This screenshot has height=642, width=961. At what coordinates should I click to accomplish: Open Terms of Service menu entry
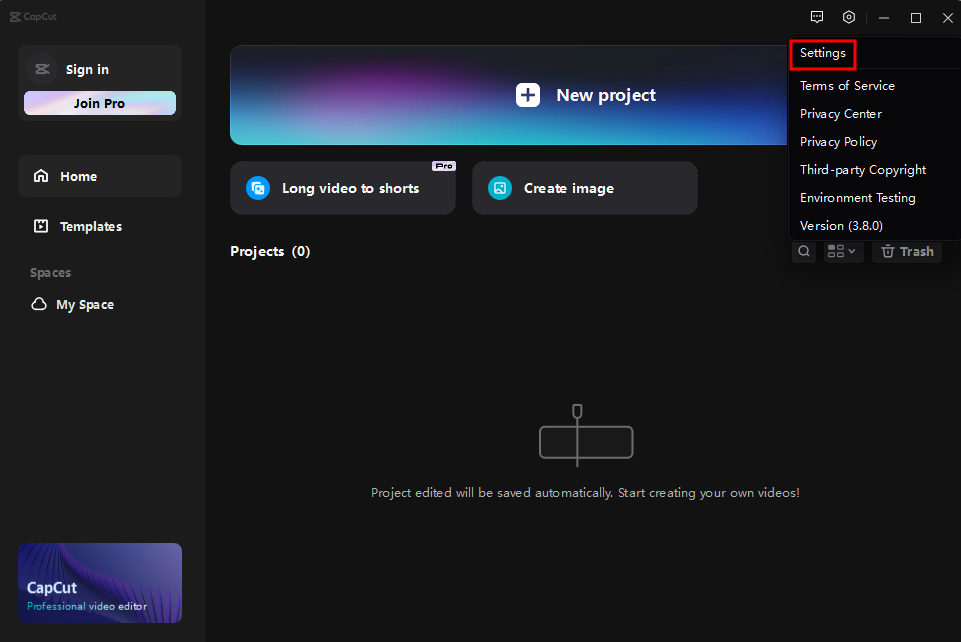tap(847, 86)
